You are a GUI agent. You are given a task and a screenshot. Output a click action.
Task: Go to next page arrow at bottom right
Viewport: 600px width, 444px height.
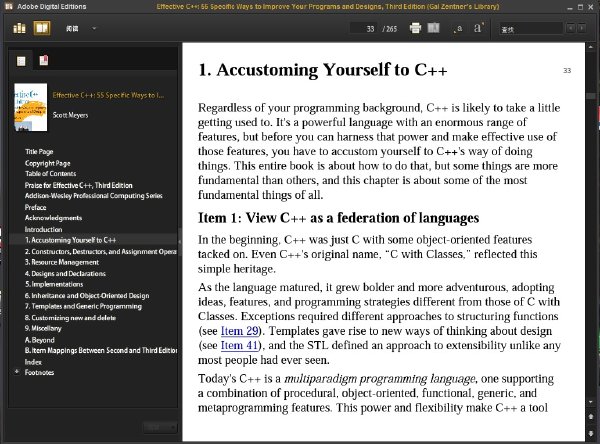coord(591,434)
